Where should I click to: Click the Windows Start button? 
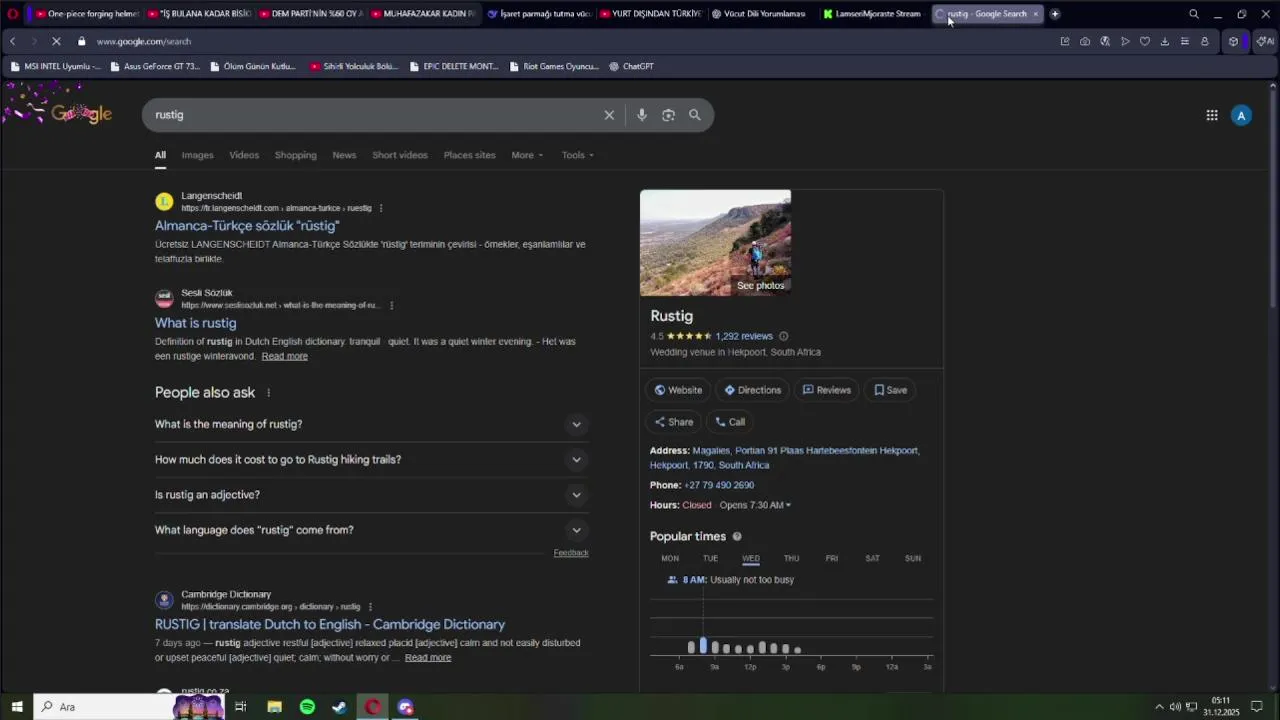(17, 707)
